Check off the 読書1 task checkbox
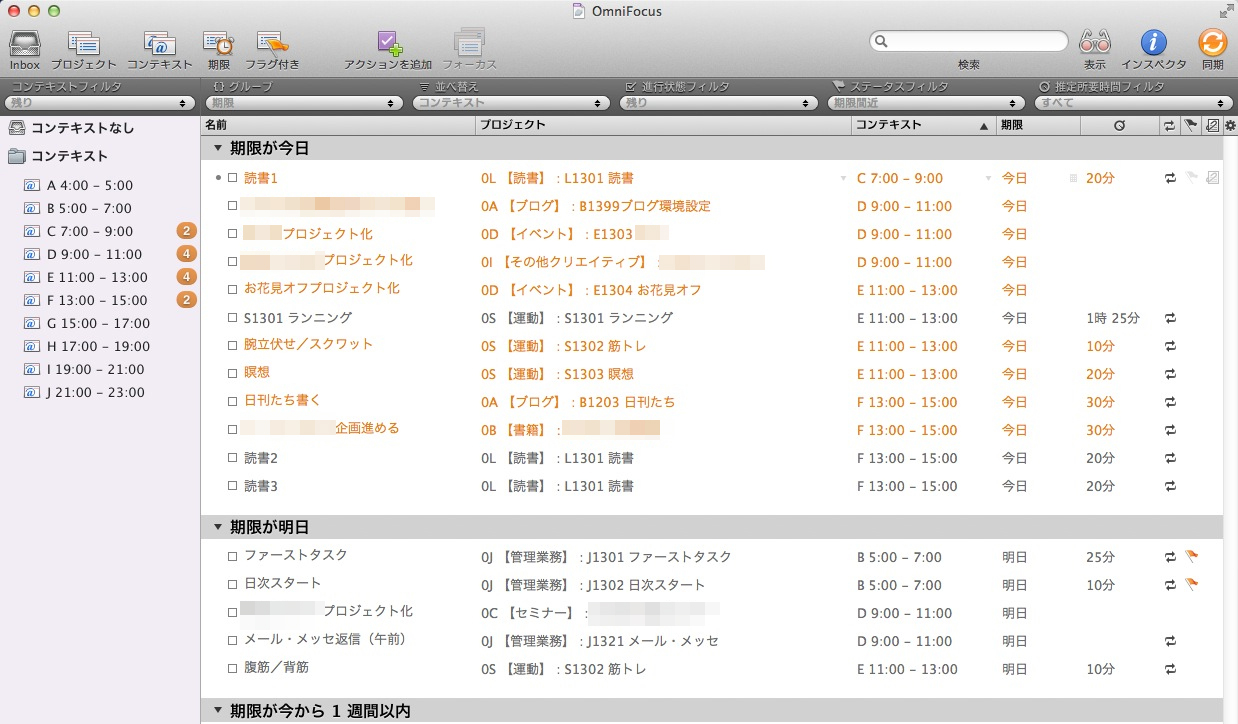The height and width of the screenshot is (724, 1238). (232, 178)
